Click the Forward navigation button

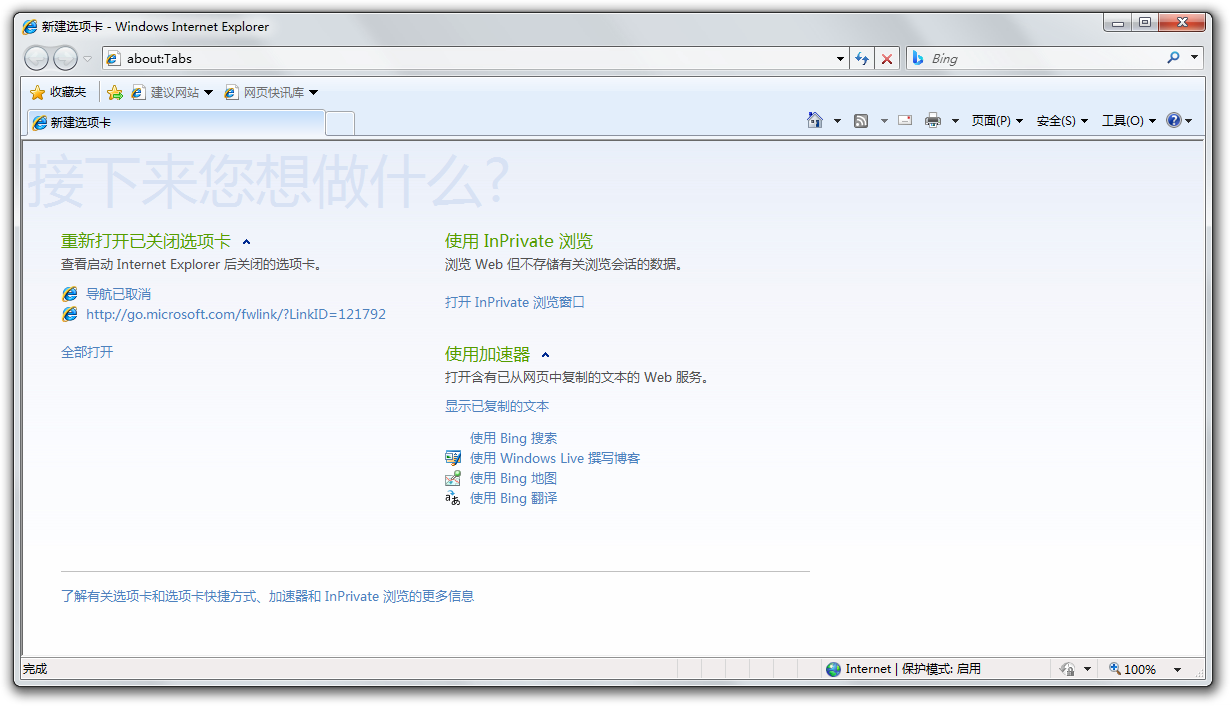(65, 58)
